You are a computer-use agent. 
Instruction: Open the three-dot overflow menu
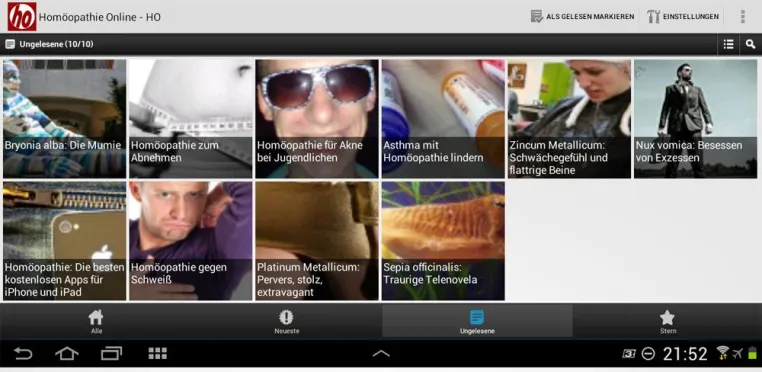click(742, 17)
